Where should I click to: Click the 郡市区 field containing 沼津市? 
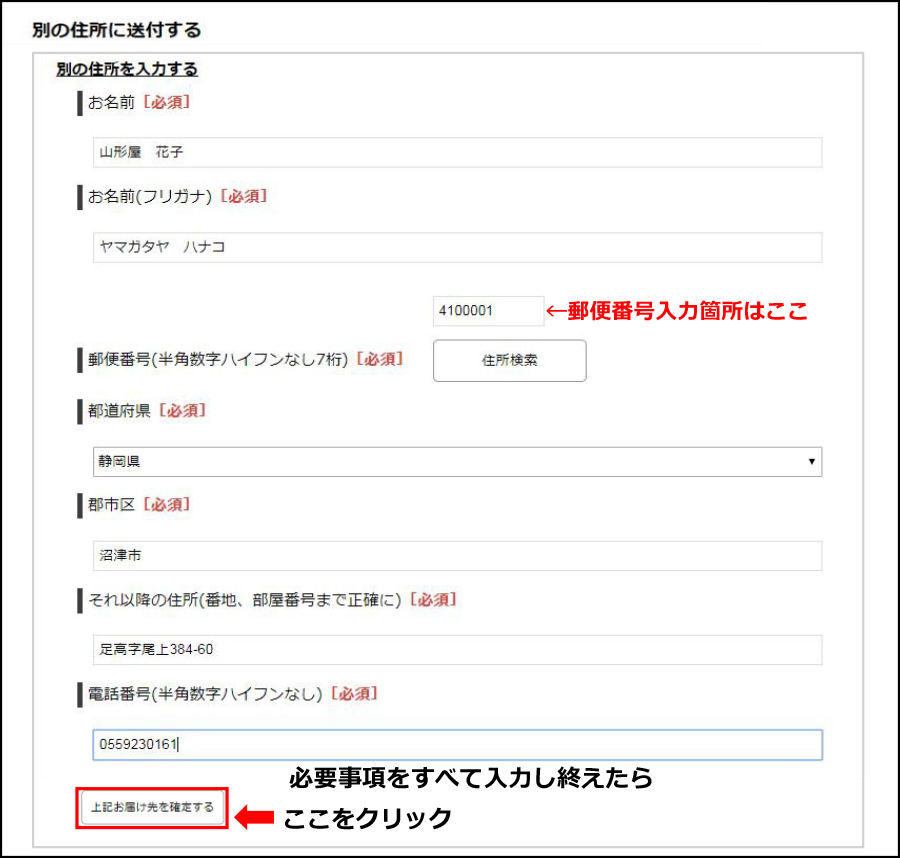point(456,556)
